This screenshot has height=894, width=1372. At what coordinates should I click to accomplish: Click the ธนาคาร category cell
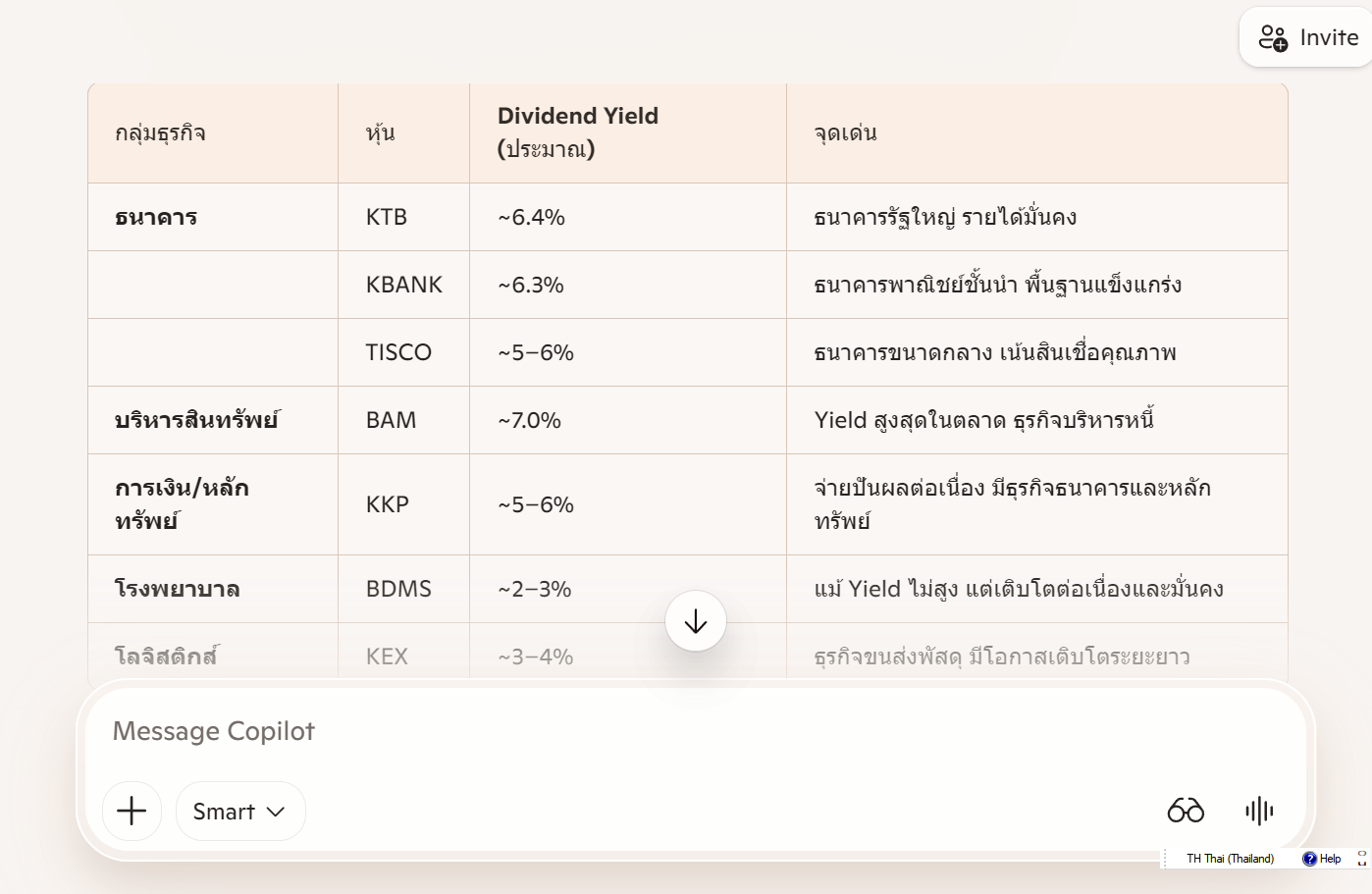pos(157,217)
